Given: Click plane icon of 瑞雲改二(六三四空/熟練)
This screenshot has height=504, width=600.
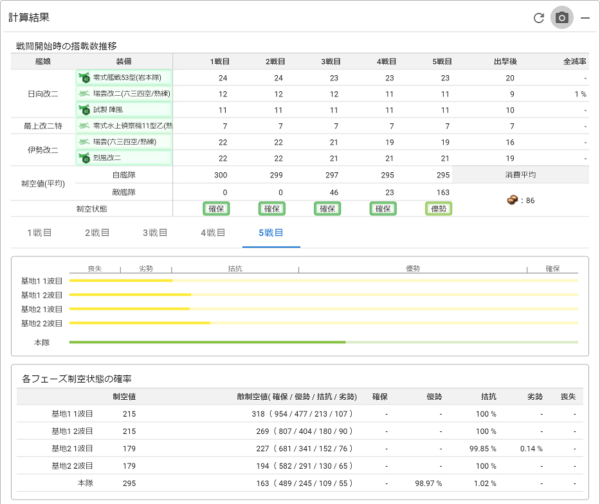Looking at the screenshot, I should point(84,94).
